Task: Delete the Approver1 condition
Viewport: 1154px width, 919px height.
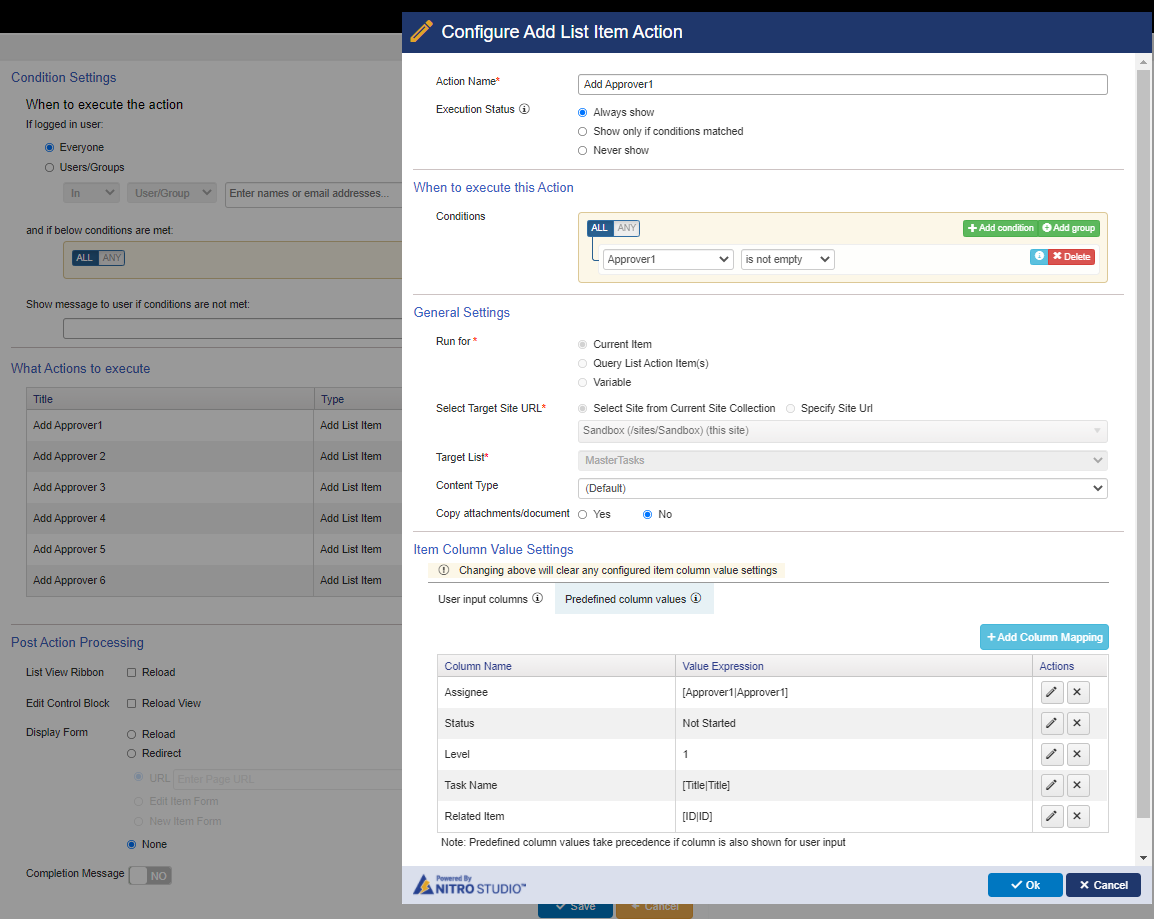Action: click(1072, 256)
